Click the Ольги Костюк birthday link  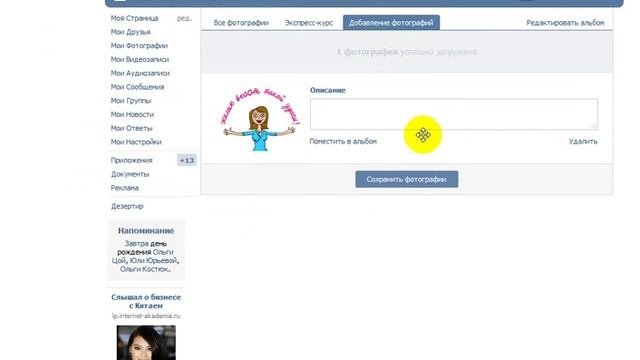pyautogui.click(x=144, y=269)
